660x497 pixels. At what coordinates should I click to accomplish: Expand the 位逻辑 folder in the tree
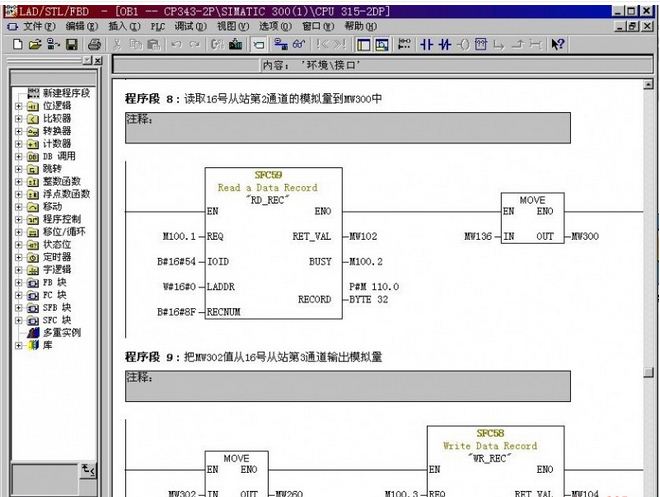coord(18,106)
